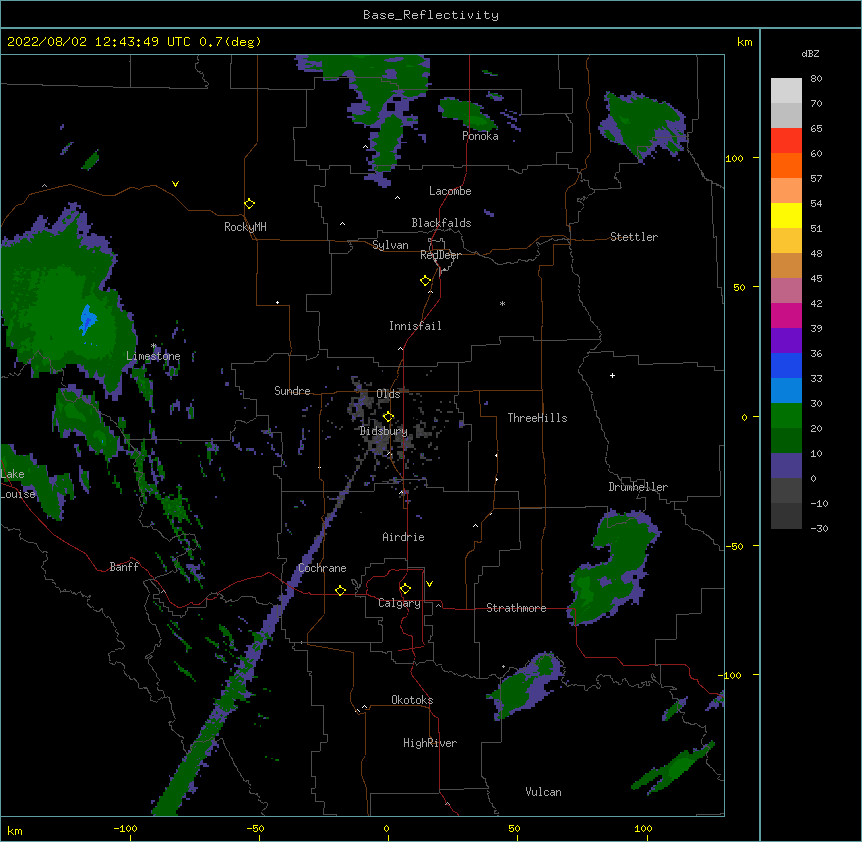Click the Calgary city label
The width and height of the screenshot is (862, 842).
pyautogui.click(x=399, y=603)
